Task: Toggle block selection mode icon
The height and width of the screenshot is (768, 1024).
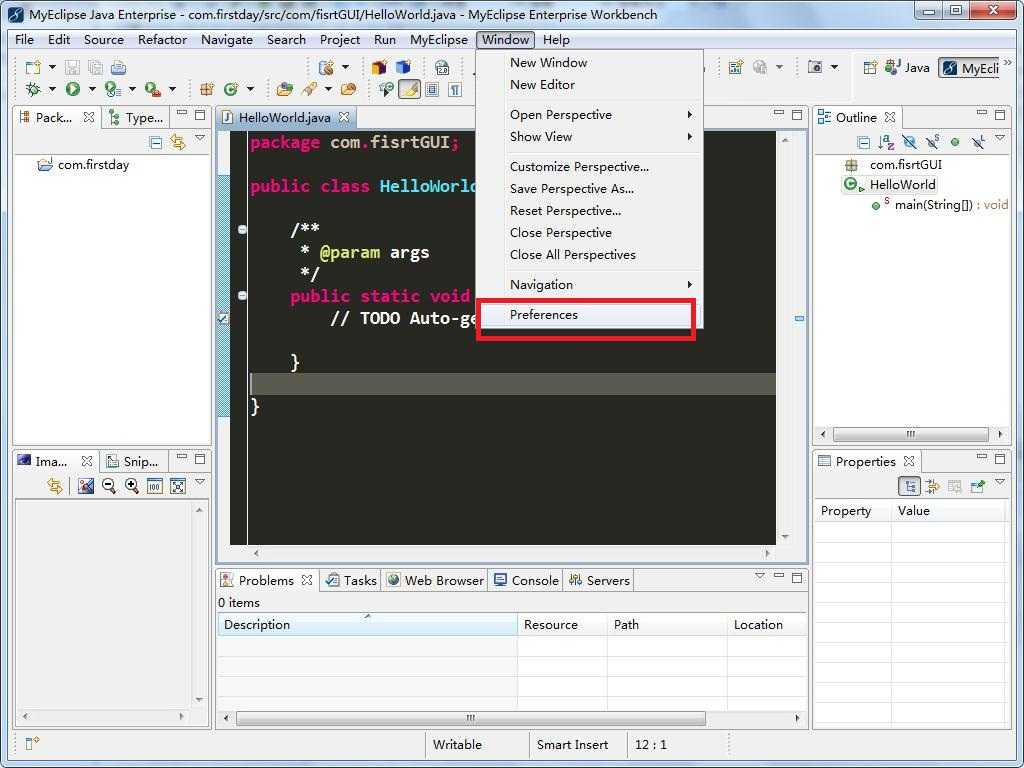Action: (432, 89)
